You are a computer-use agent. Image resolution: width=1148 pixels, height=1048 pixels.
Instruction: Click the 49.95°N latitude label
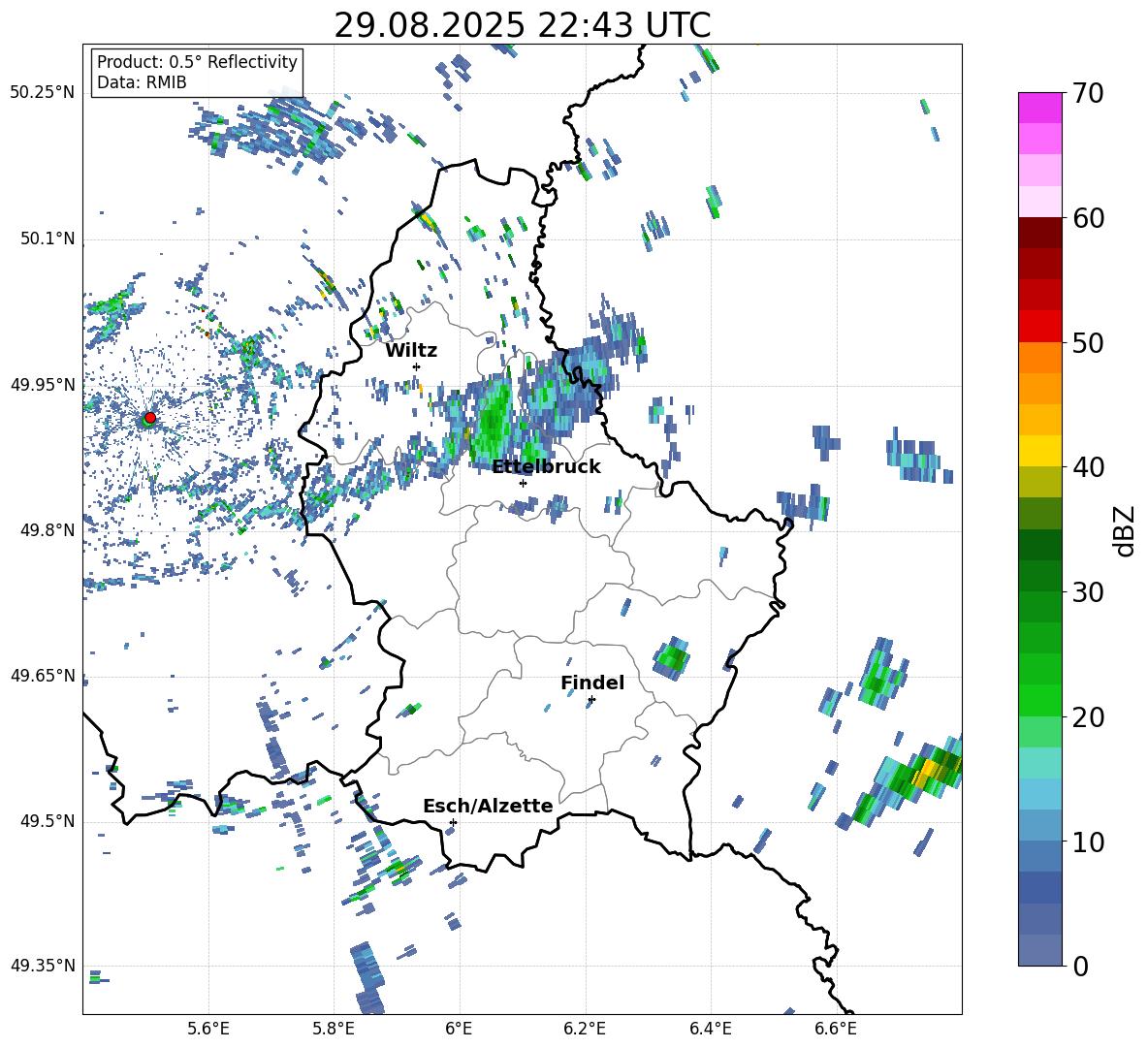43,384
